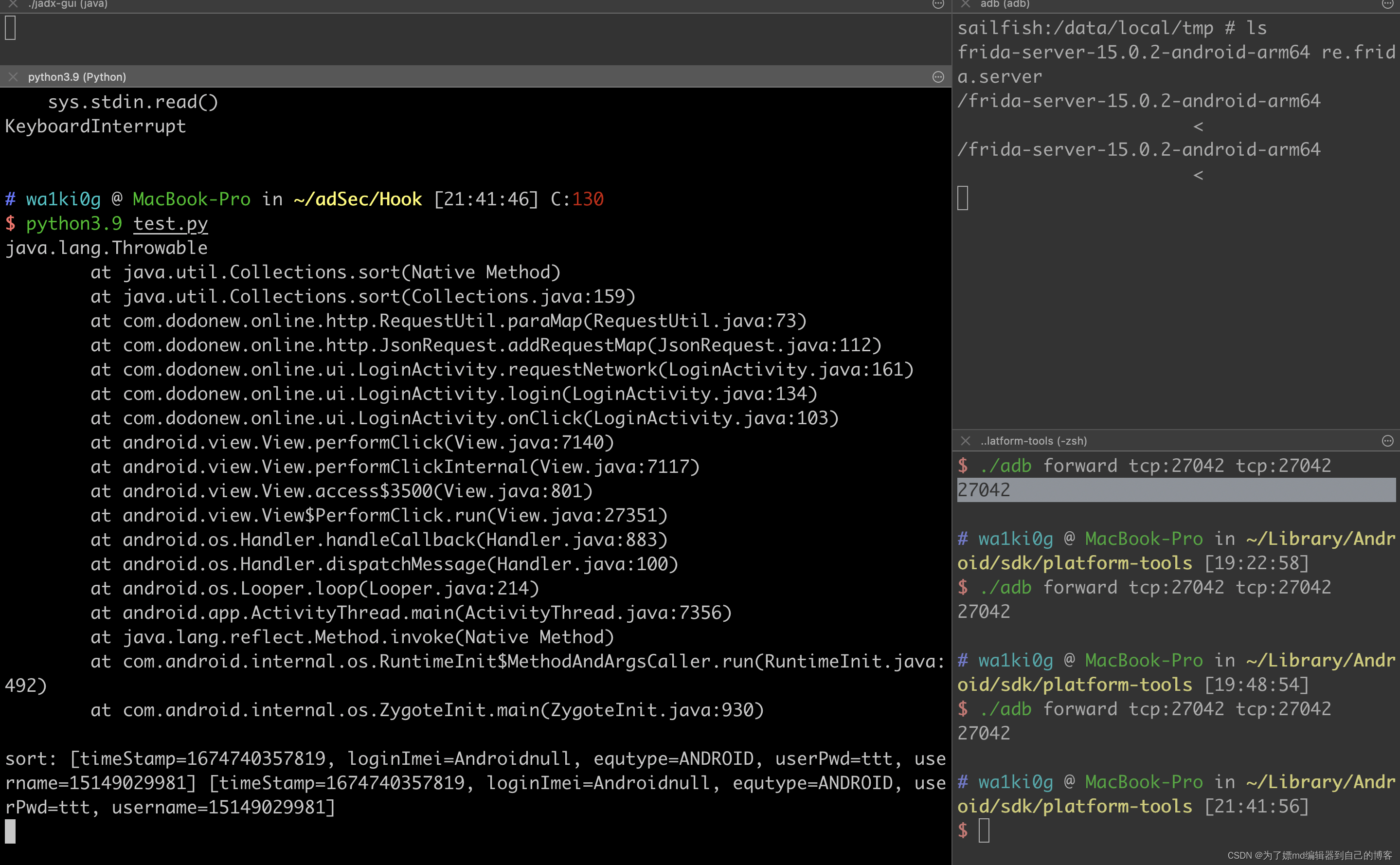This screenshot has height=865, width=1400.
Task: Click the RequestUtil.paraMap stack line
Action: (449, 321)
